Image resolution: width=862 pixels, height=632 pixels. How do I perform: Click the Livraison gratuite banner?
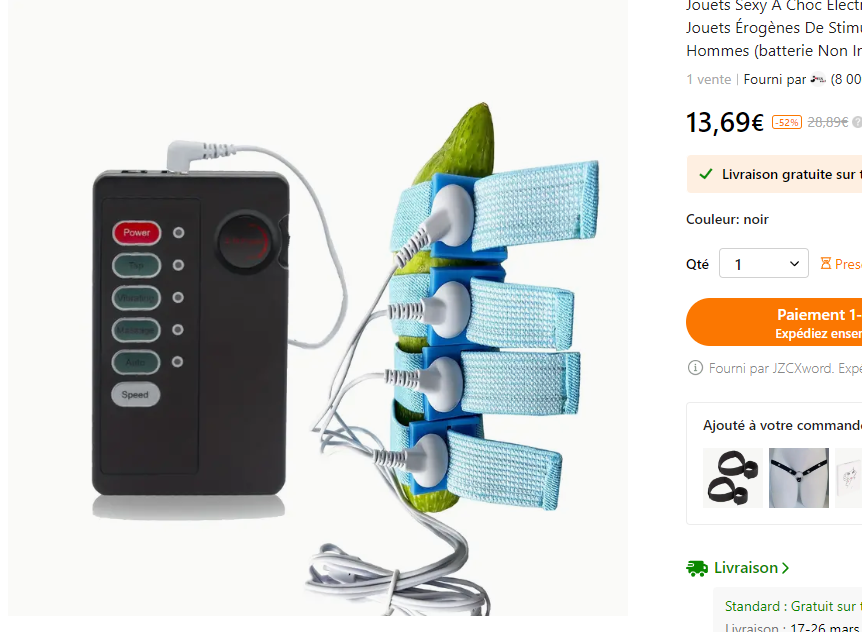tap(774, 174)
